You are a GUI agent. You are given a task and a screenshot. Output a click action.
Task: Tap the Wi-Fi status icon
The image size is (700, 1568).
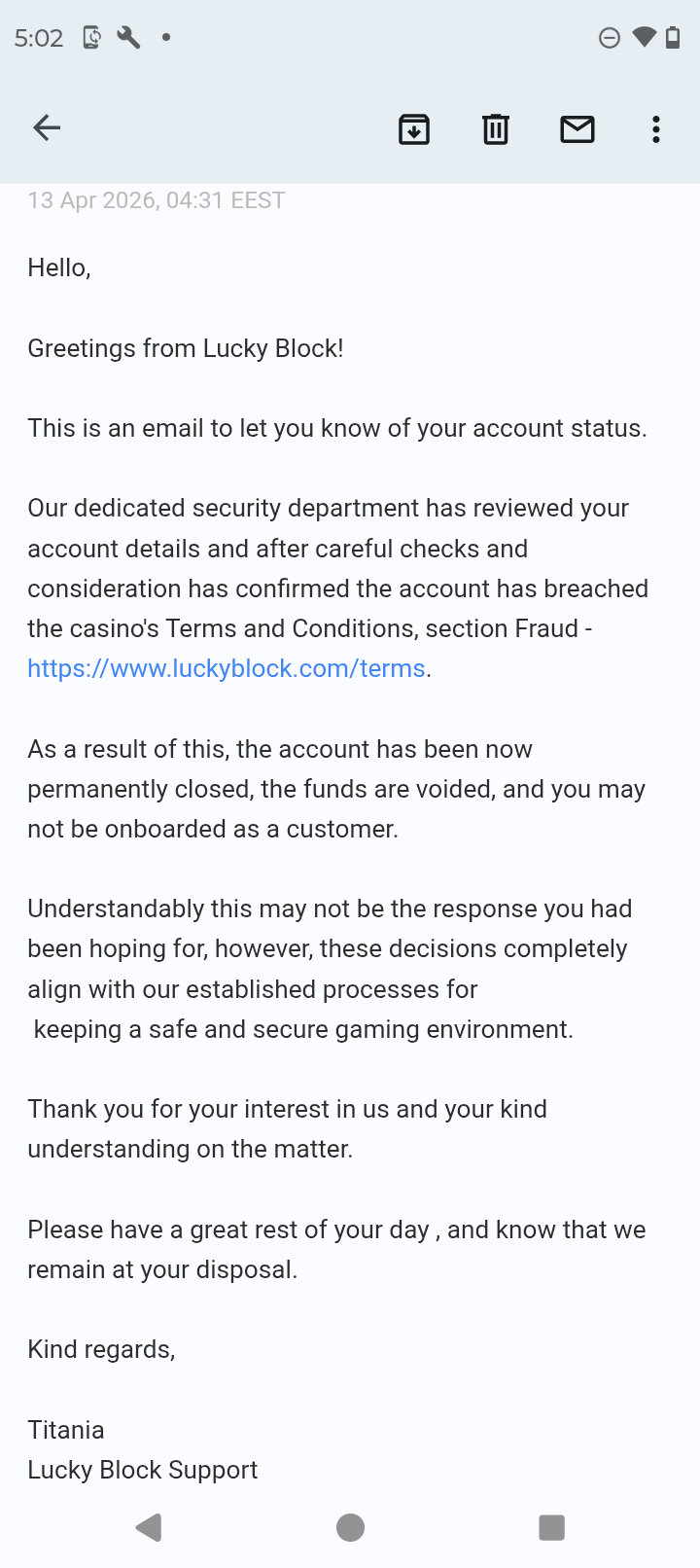coord(644,37)
